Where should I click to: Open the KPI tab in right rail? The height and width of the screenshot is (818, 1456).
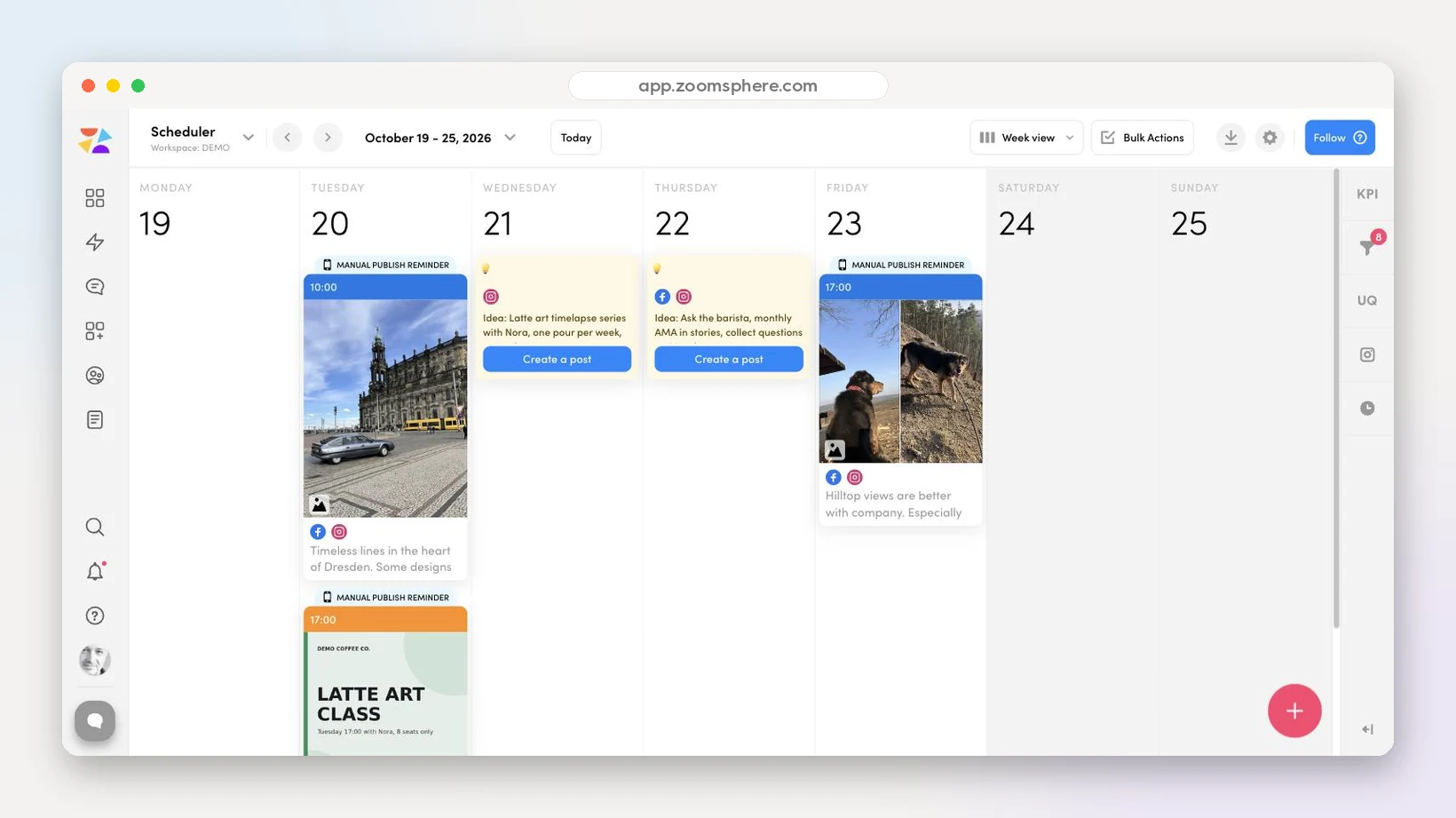pyautogui.click(x=1367, y=194)
